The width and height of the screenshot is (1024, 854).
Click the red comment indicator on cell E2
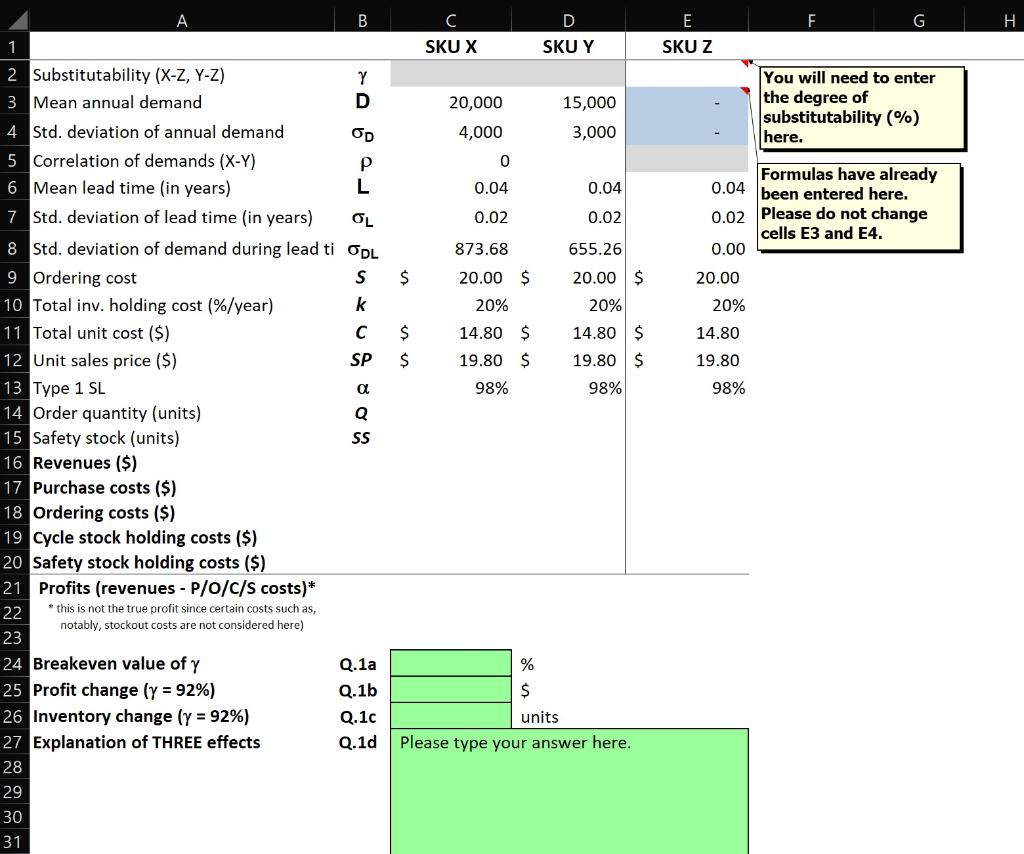pyautogui.click(x=744, y=63)
